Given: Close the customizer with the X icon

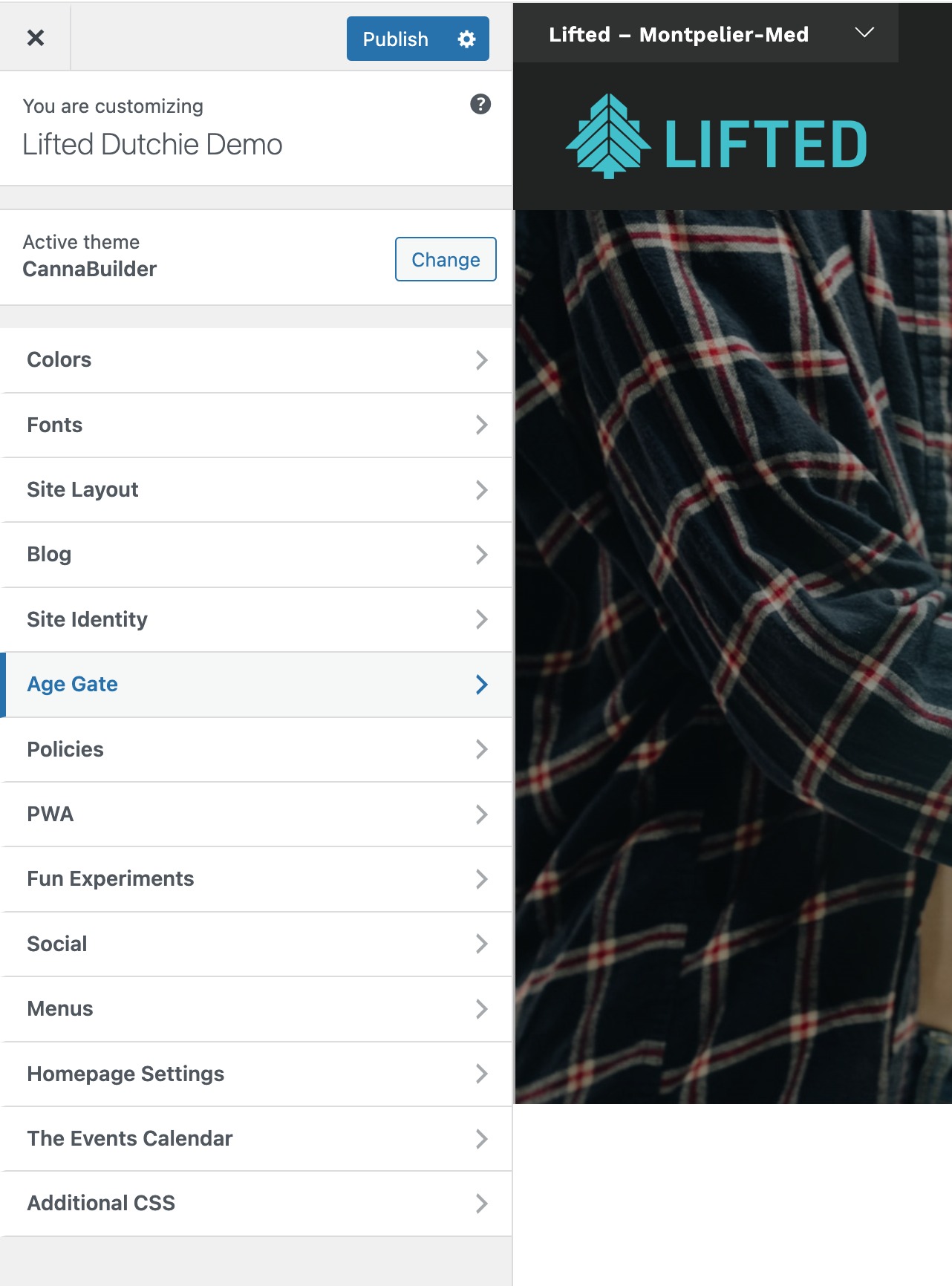Looking at the screenshot, I should pos(35,37).
